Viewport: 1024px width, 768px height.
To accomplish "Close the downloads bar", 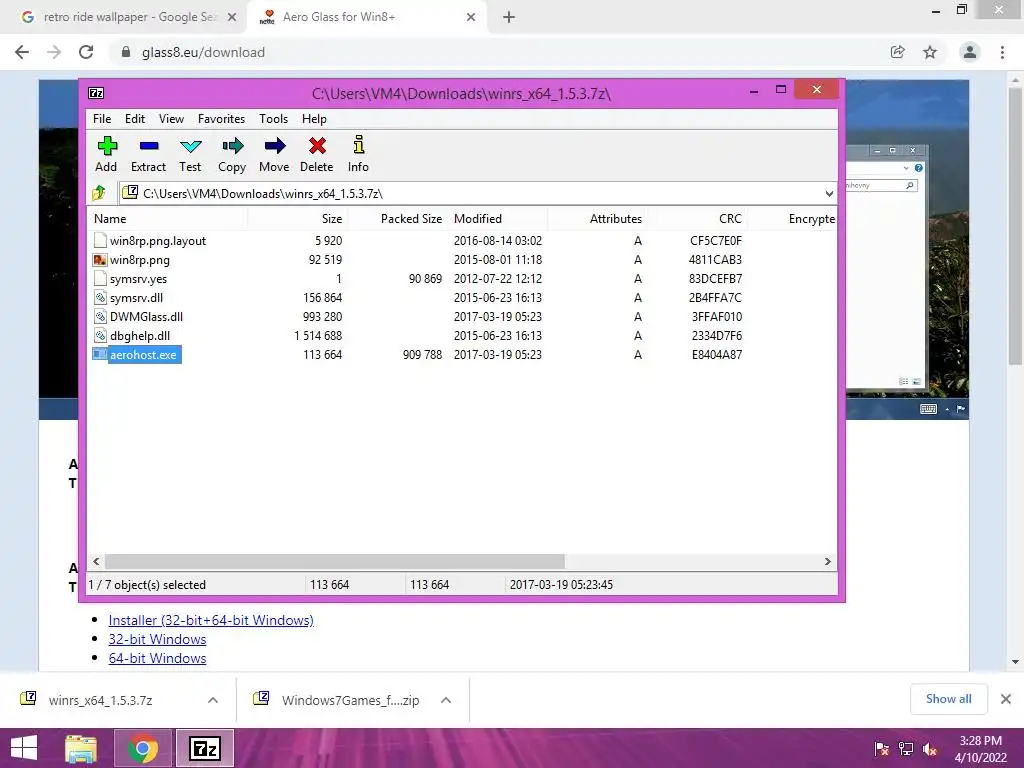I will click(1006, 699).
